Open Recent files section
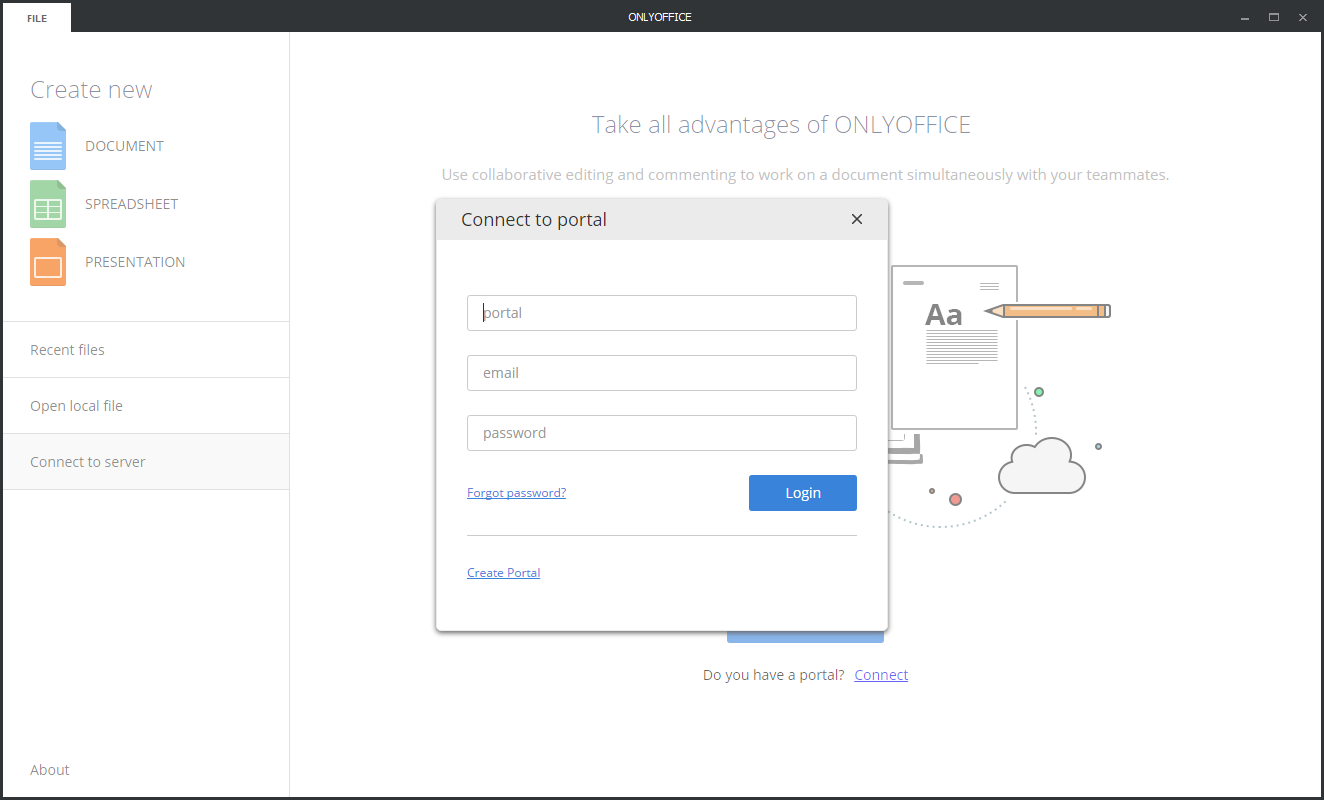This screenshot has width=1324, height=800. tap(146, 350)
